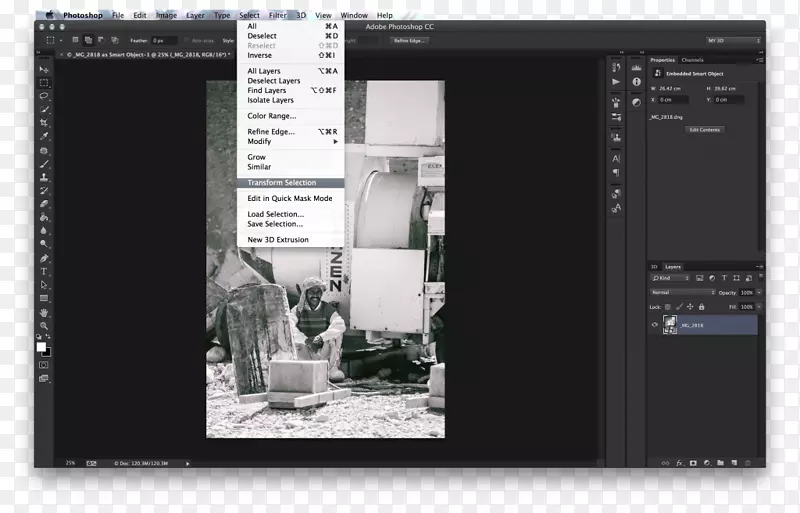Select the Path Selection tool
The width and height of the screenshot is (800, 513).
pos(44,285)
